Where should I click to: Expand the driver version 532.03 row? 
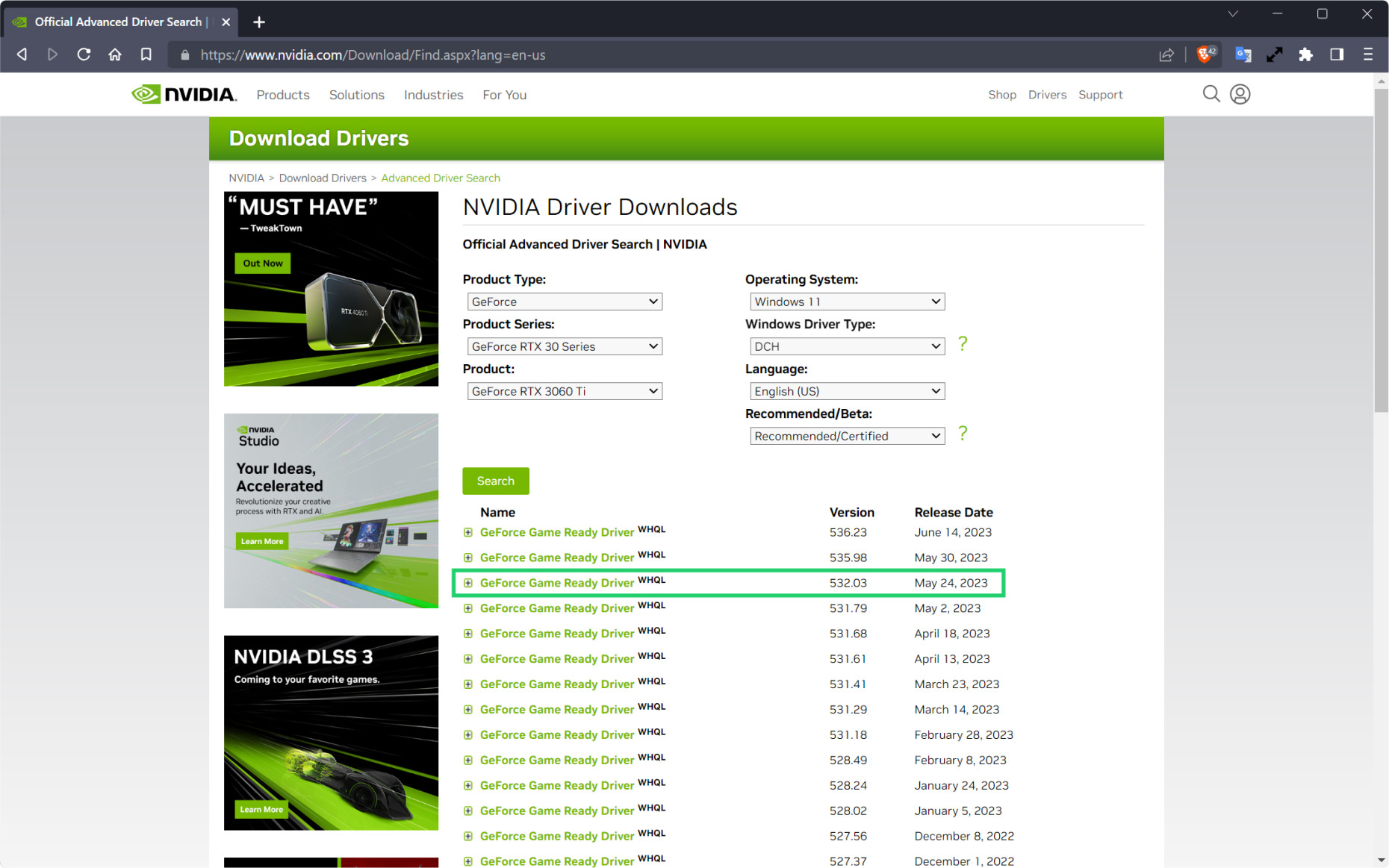[468, 583]
